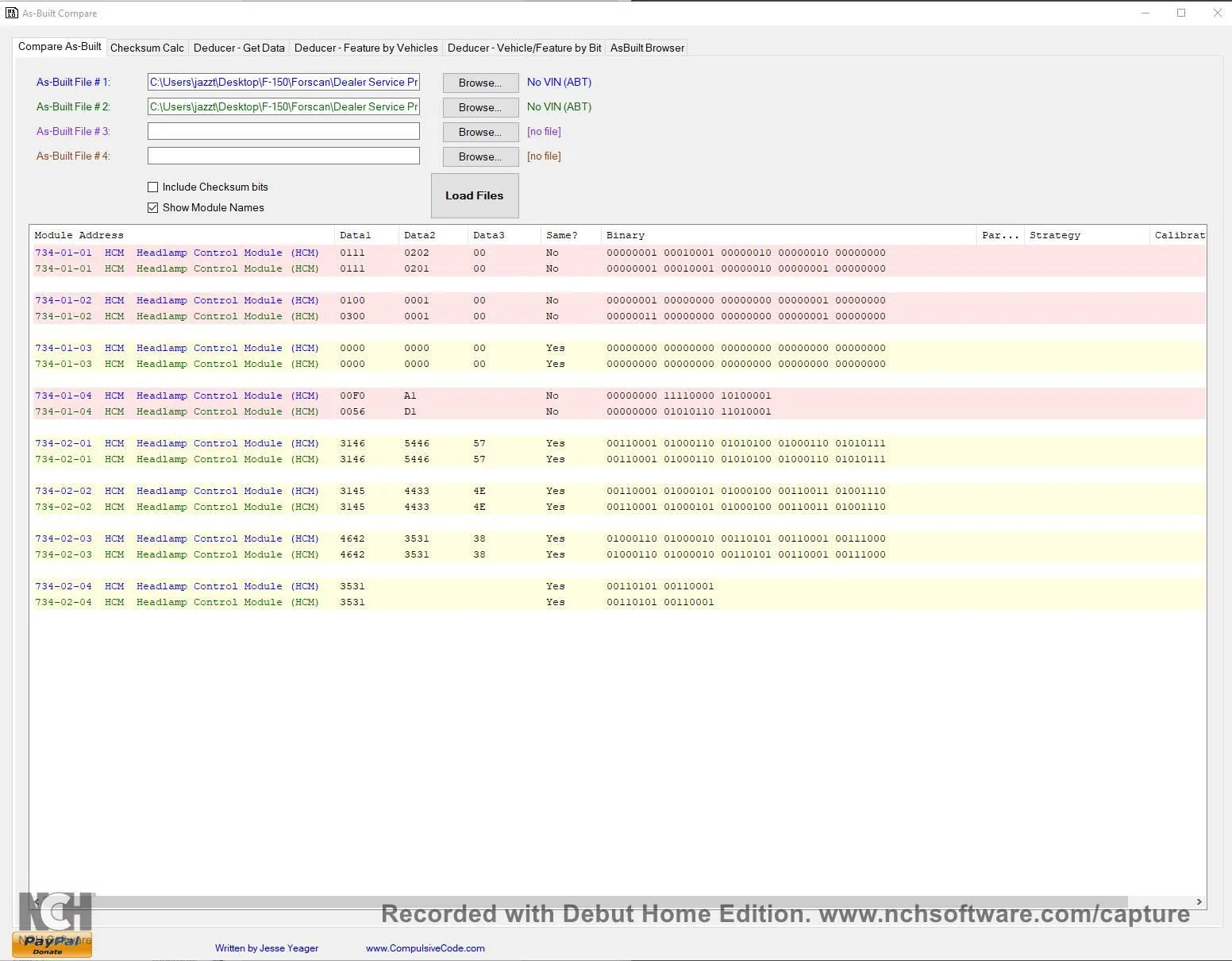Select blue row 734-01-04 with Data2 A1
Viewport: 1232px width, 961px height.
point(618,396)
